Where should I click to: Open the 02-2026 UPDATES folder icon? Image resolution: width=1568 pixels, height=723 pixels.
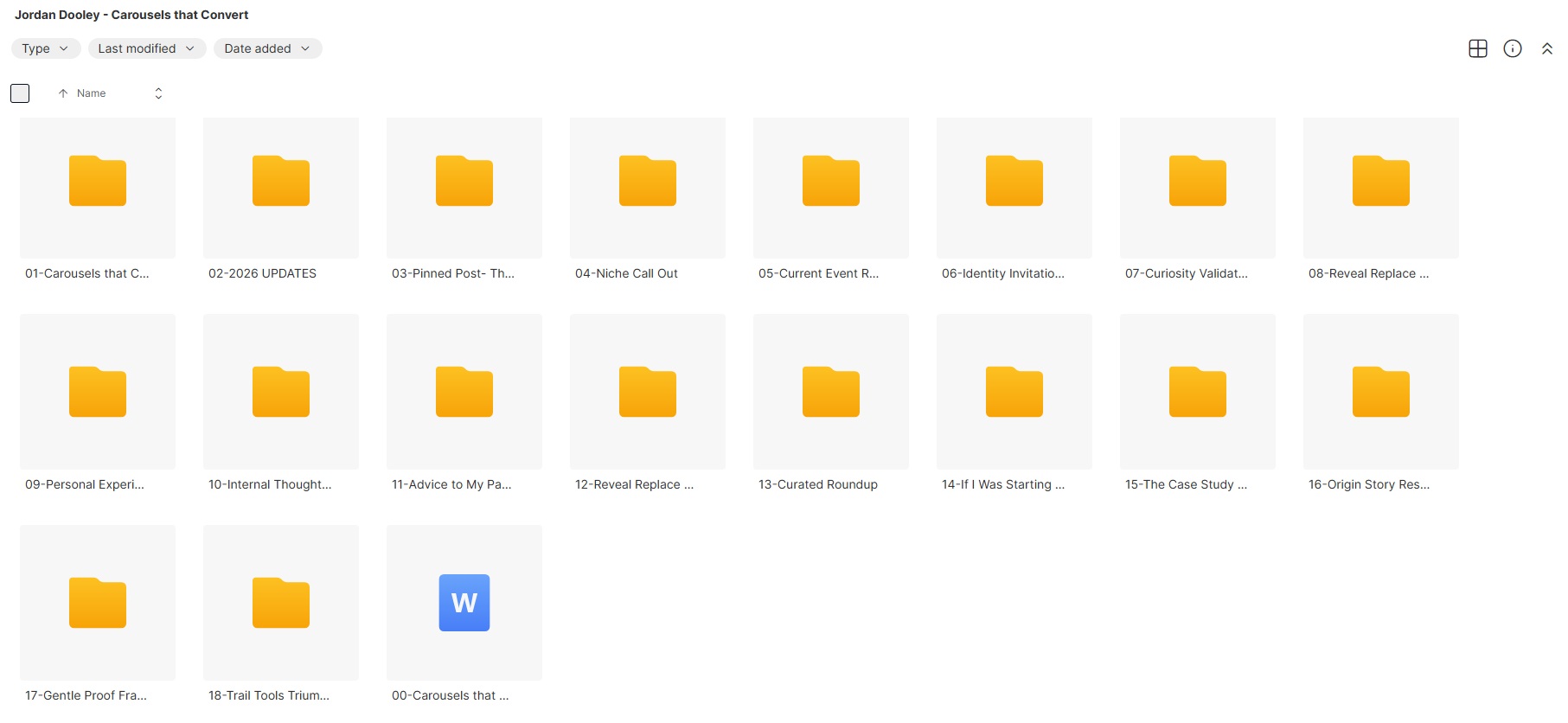pyautogui.click(x=280, y=182)
